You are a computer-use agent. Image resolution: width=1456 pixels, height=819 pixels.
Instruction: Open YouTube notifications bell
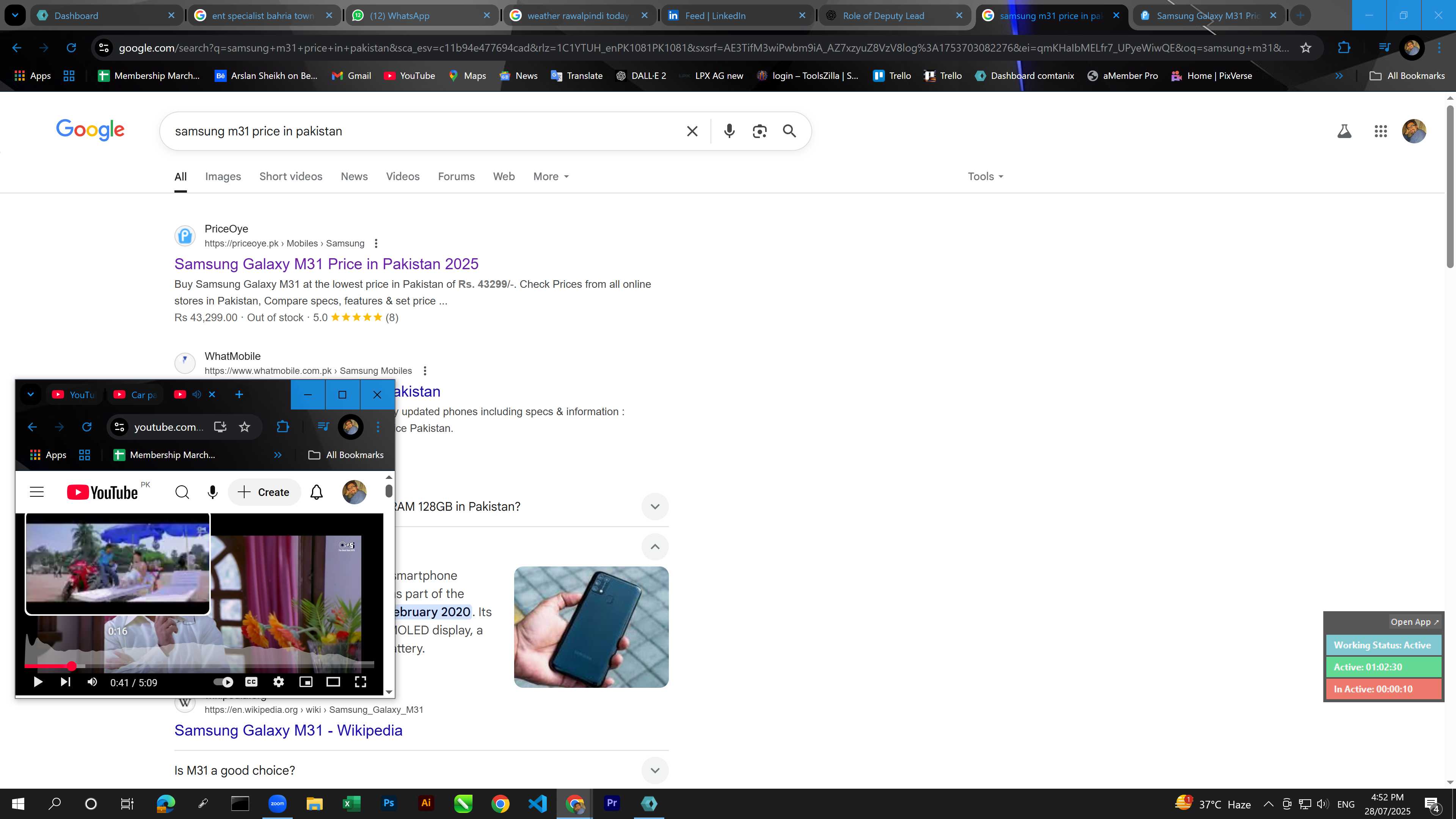317,492
